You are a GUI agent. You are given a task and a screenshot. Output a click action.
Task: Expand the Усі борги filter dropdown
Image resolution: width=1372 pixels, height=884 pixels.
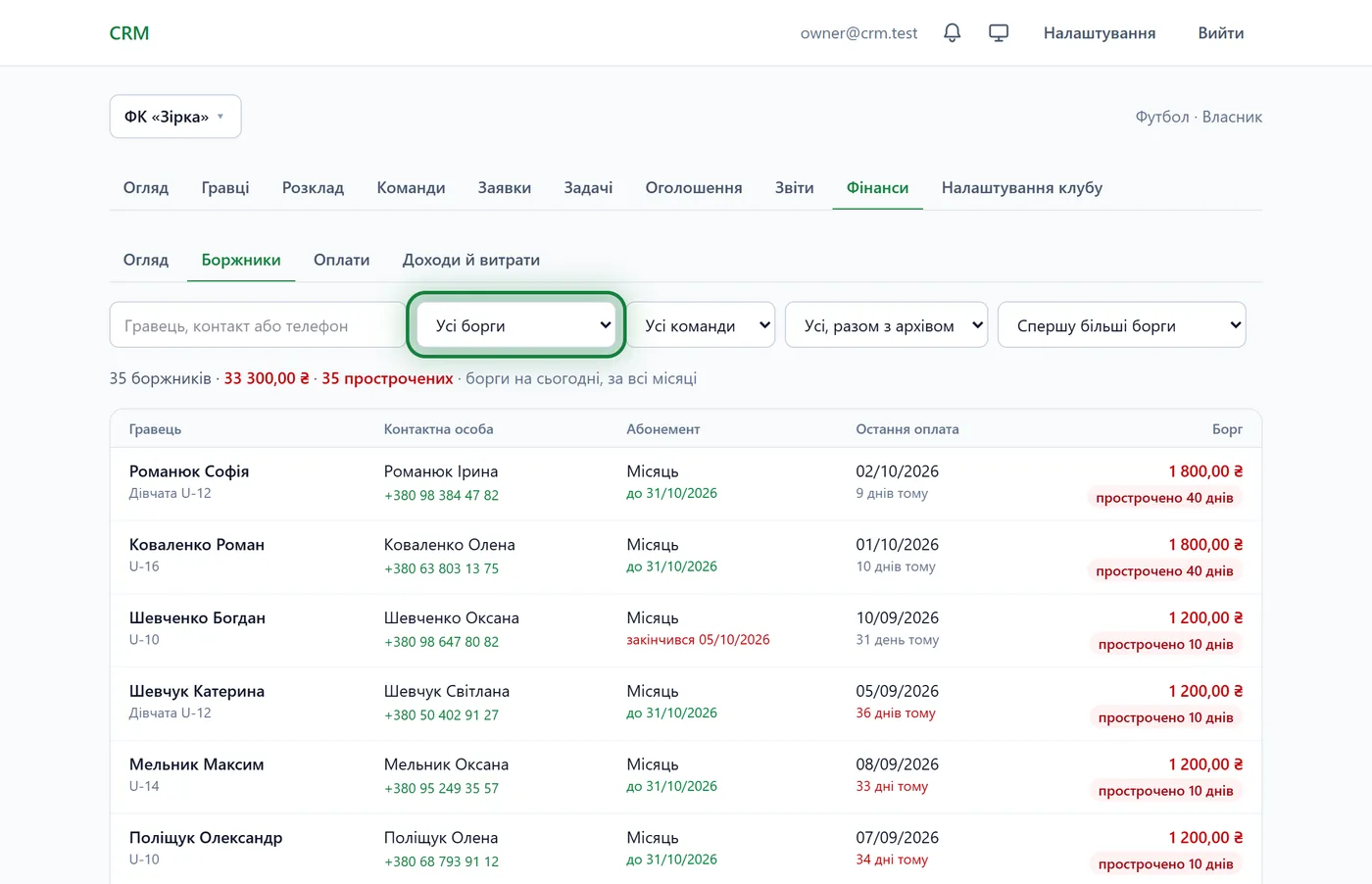pyautogui.click(x=516, y=325)
